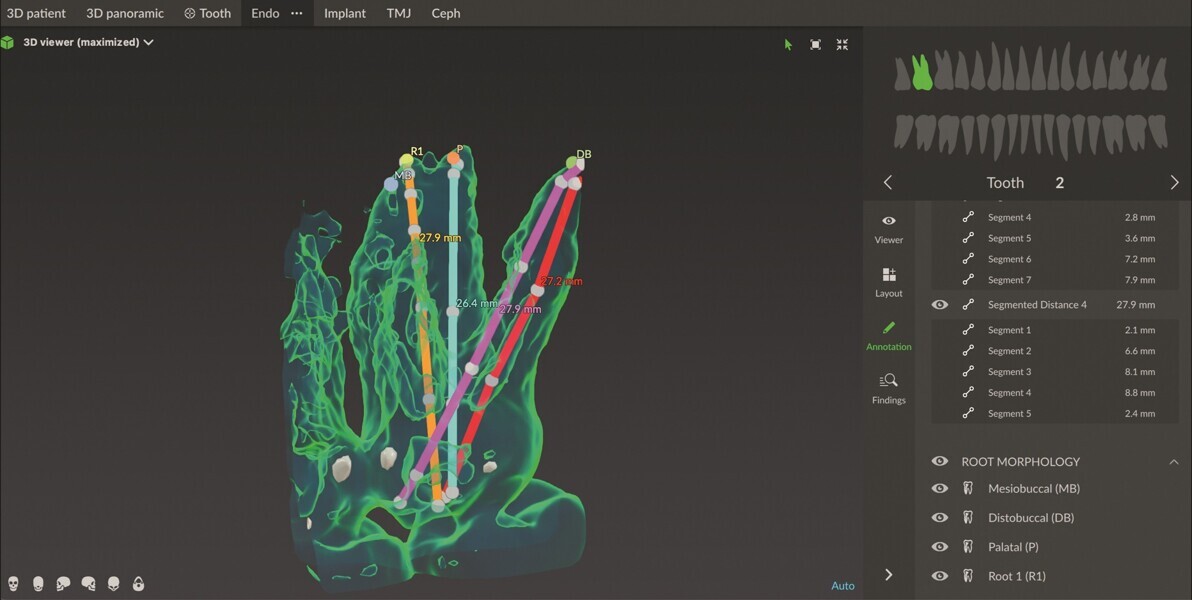Image resolution: width=1192 pixels, height=600 pixels.
Task: Open the 3D panoramic tab
Action: point(125,13)
